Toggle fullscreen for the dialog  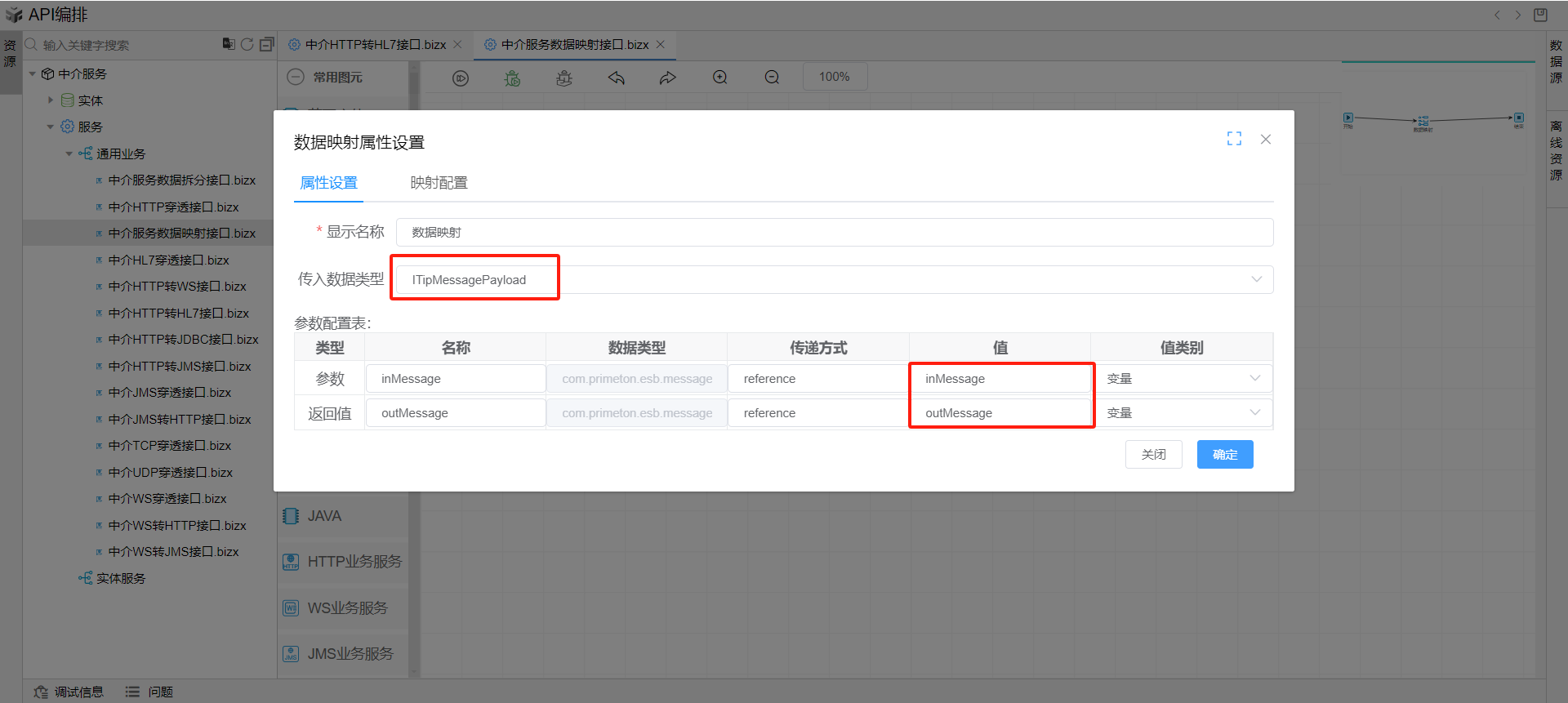pos(1234,139)
